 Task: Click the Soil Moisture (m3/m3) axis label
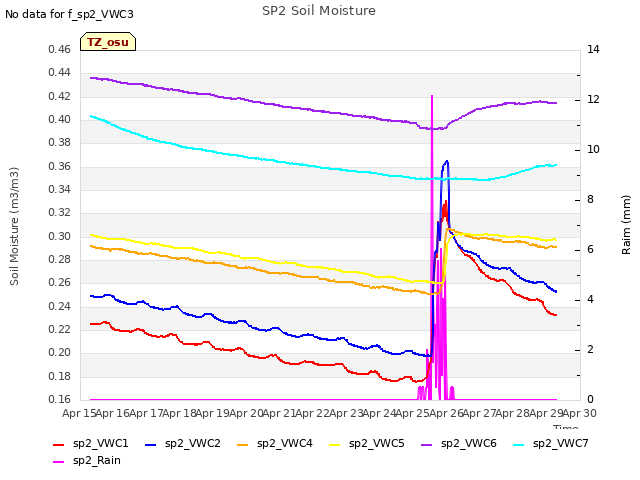pos(14,226)
